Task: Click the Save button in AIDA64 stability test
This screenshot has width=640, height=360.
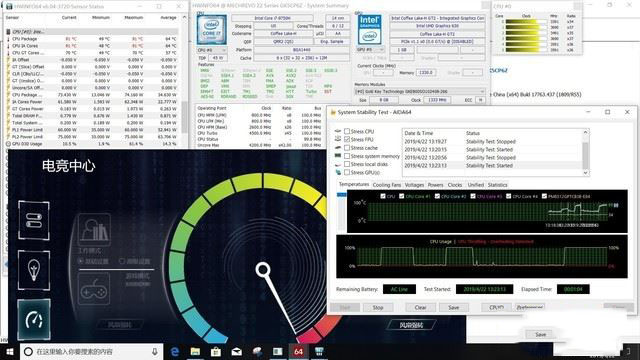Action: coord(453,307)
